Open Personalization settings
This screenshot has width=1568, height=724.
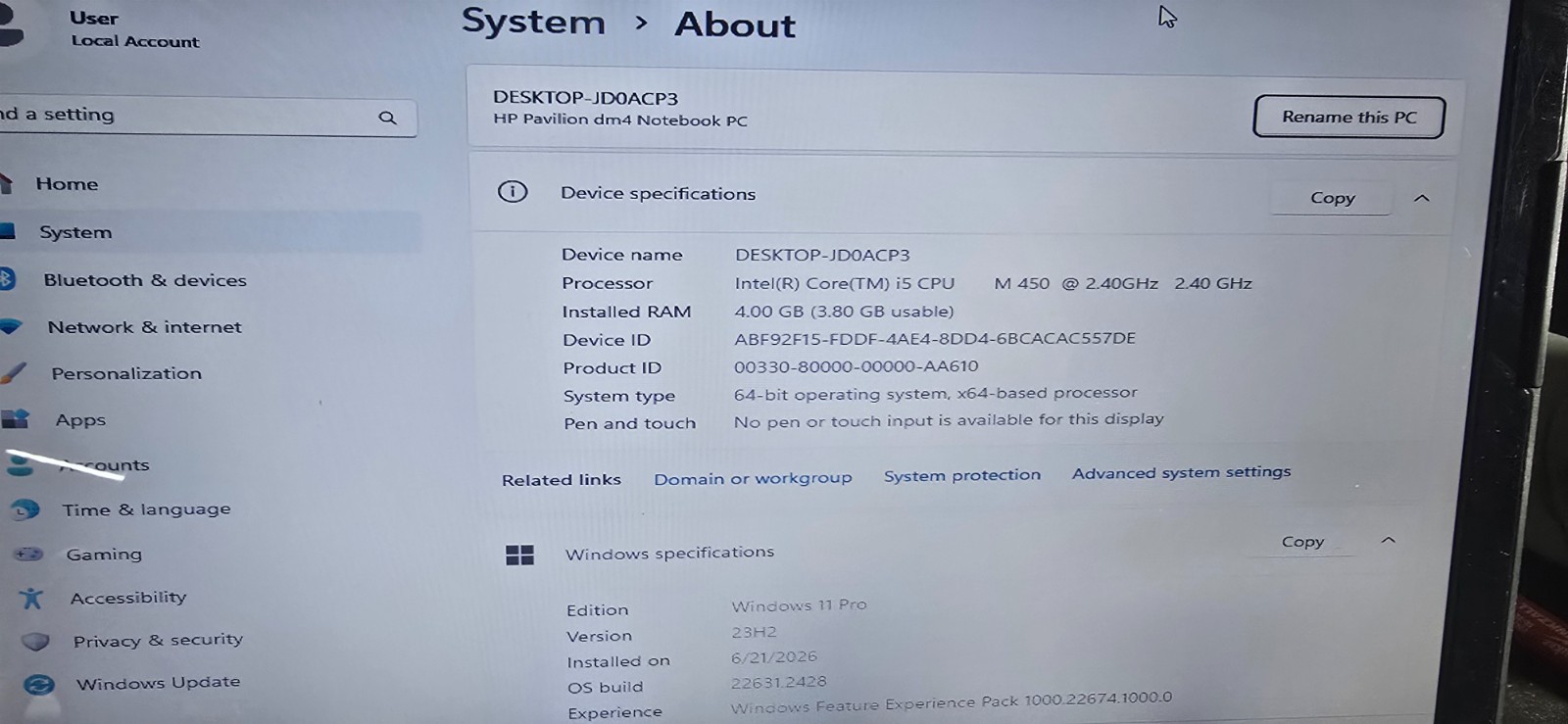pos(126,373)
